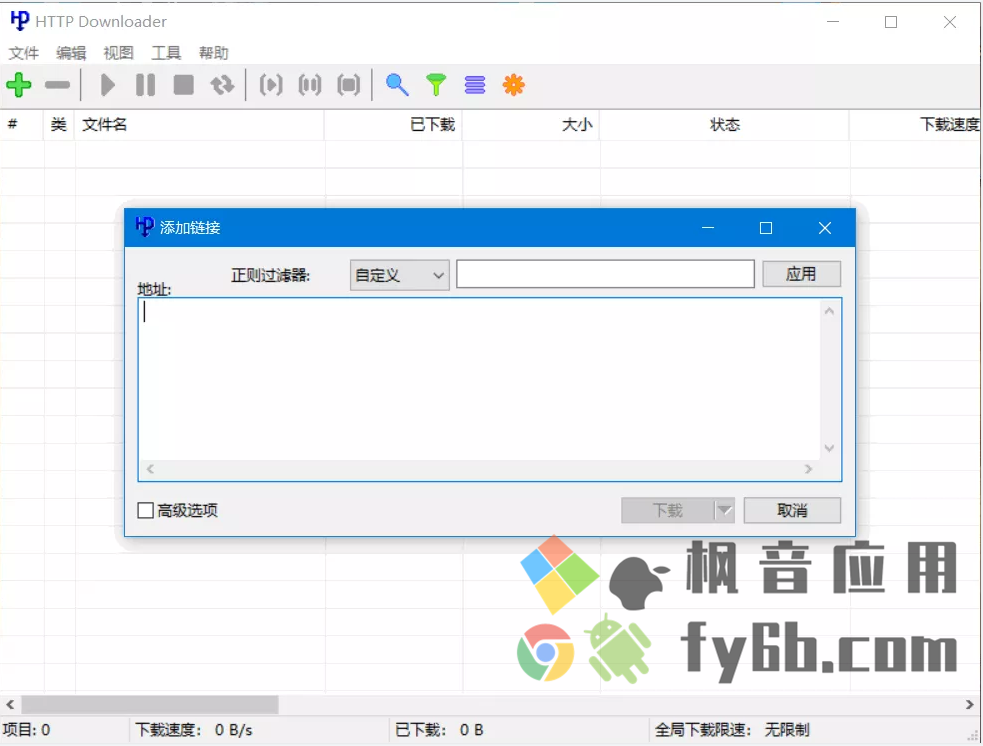
Task: Sort by the 类 column header
Action: pyautogui.click(x=59, y=125)
